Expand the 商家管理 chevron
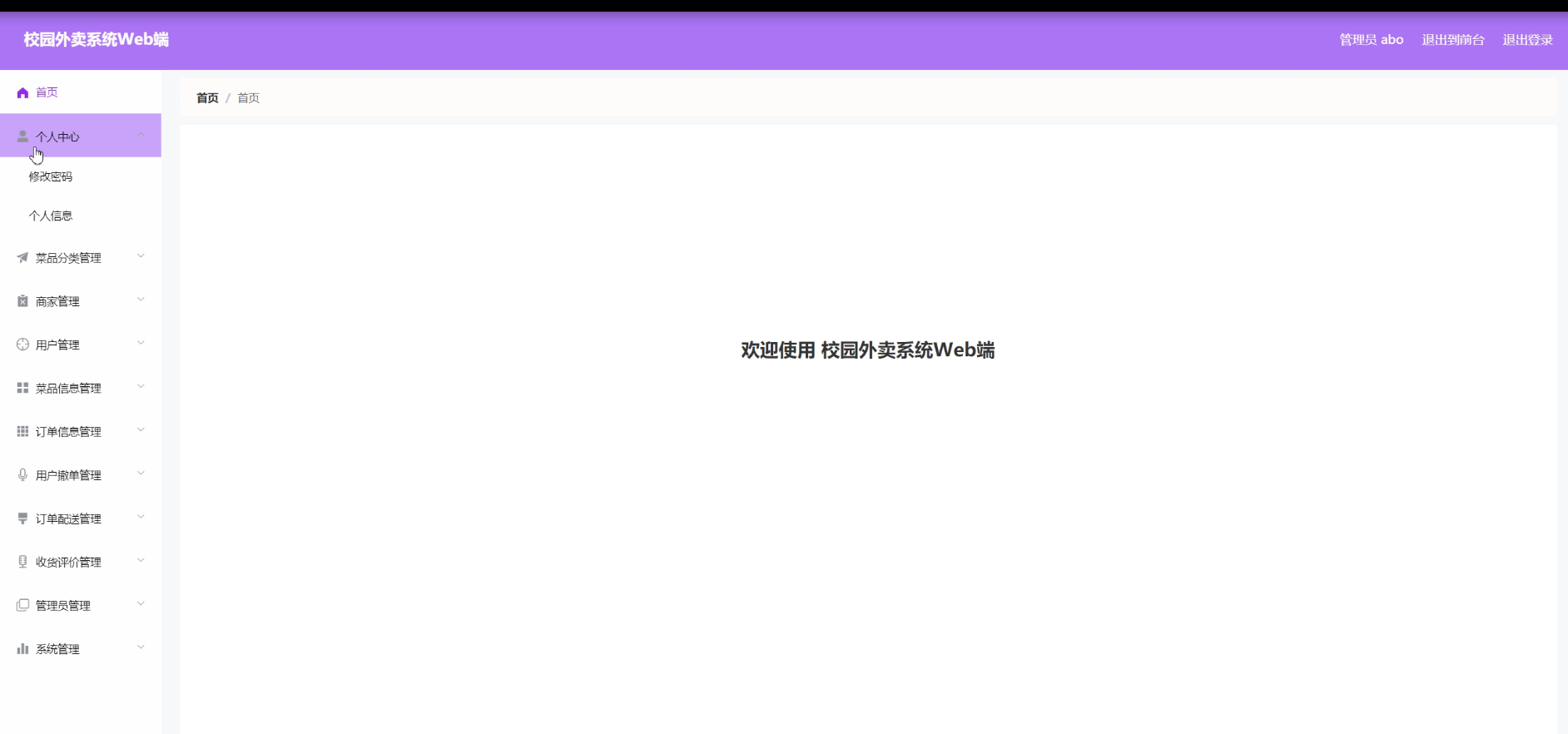Screen dimensions: 1568x734 141,300
